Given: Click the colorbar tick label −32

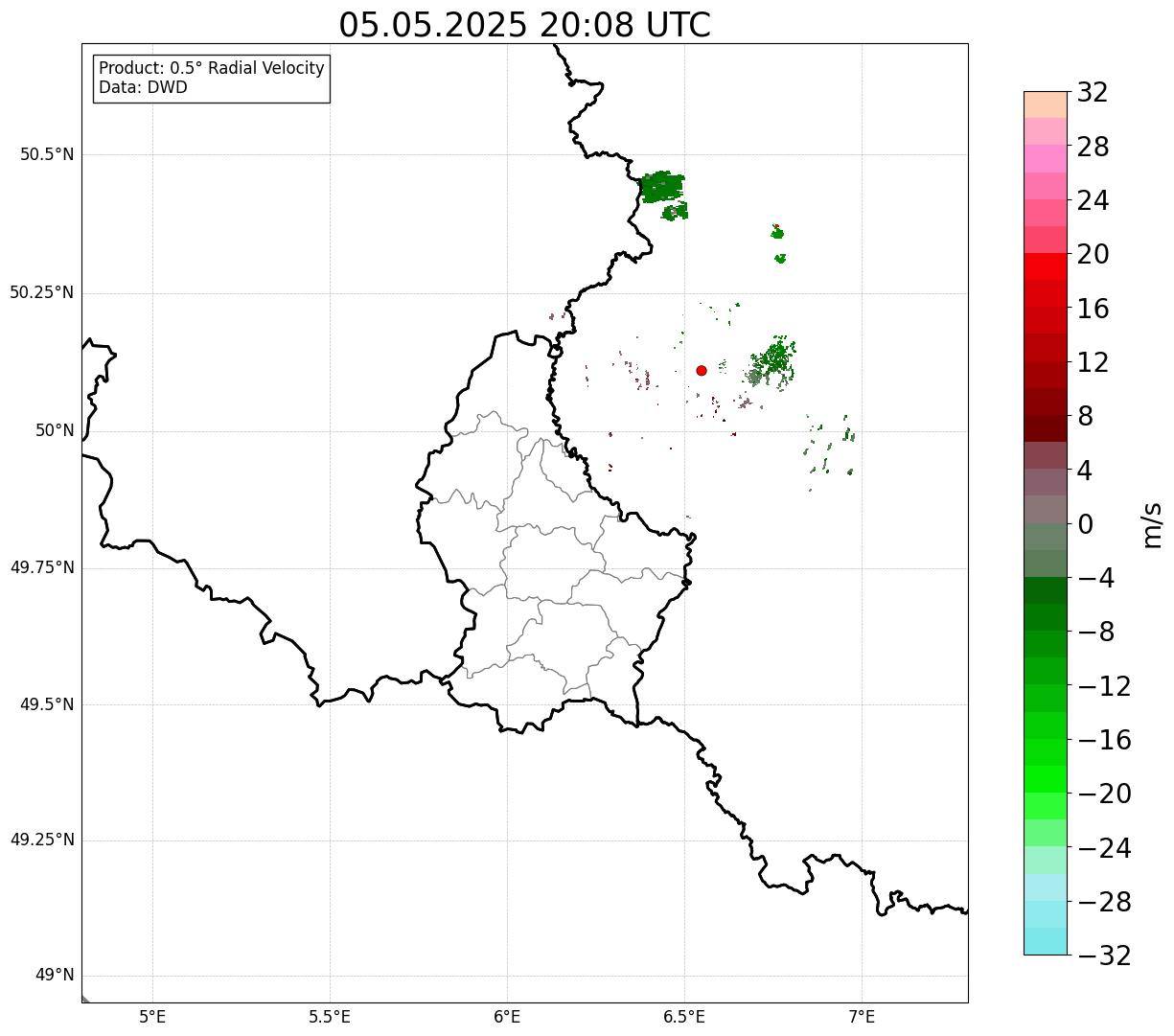Looking at the screenshot, I should (1104, 955).
